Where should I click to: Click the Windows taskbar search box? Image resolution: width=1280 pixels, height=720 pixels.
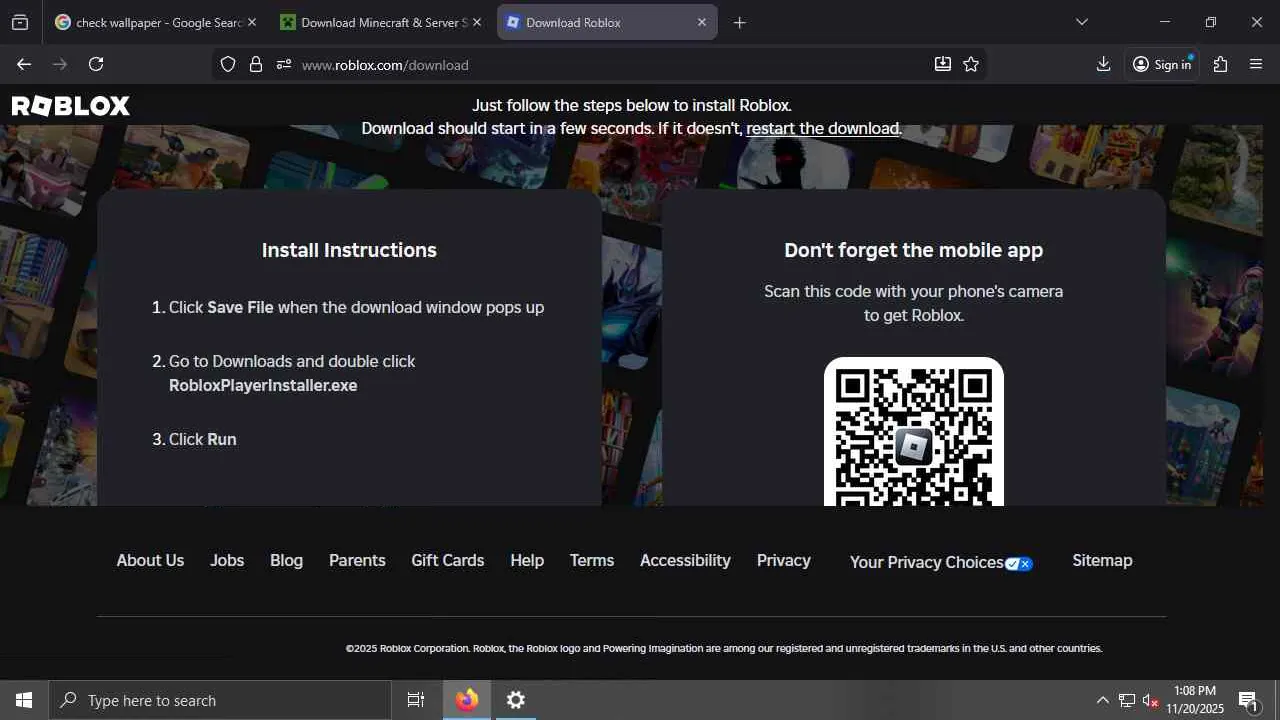click(220, 700)
